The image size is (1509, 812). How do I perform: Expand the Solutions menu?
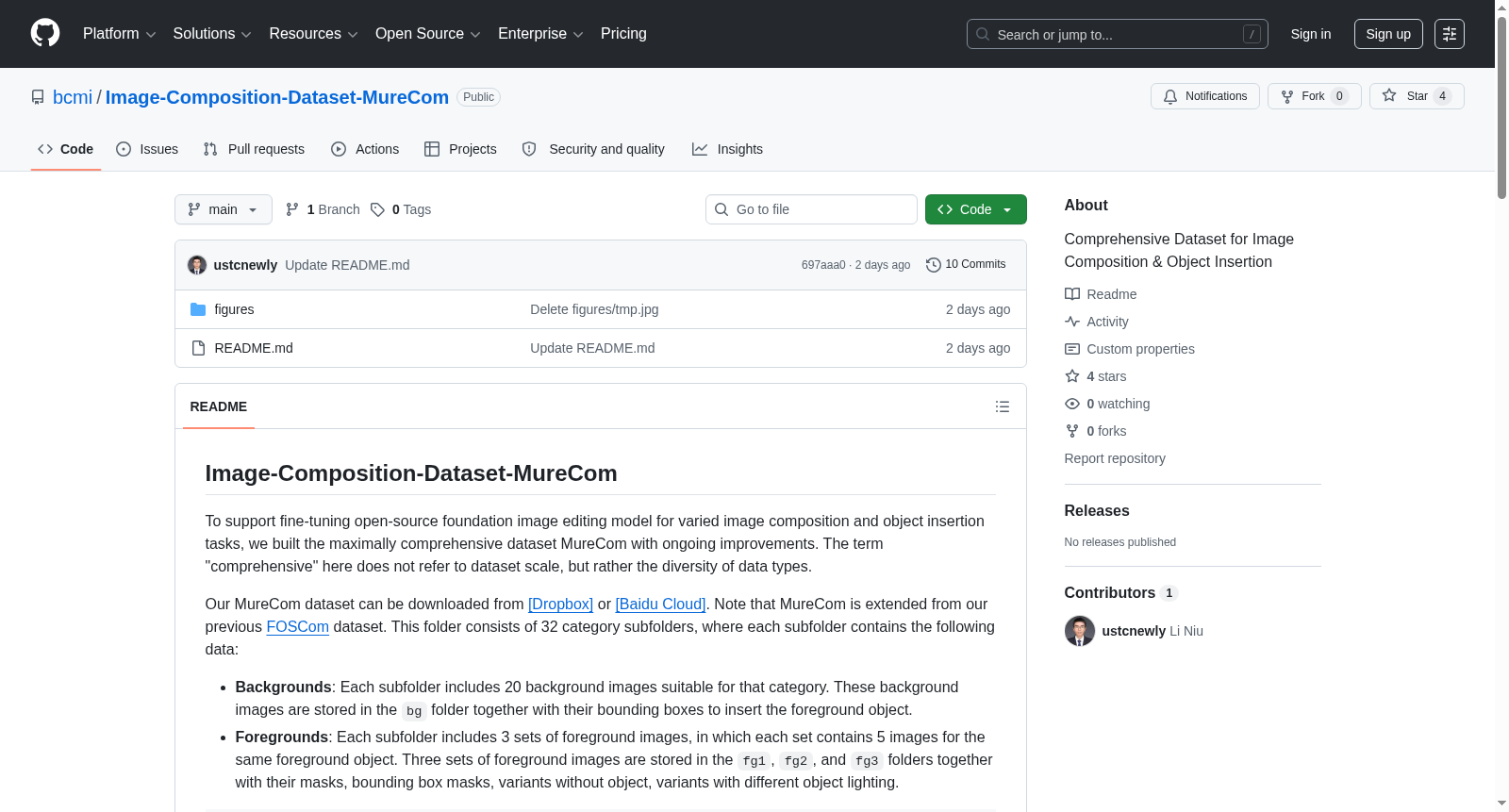click(x=212, y=34)
